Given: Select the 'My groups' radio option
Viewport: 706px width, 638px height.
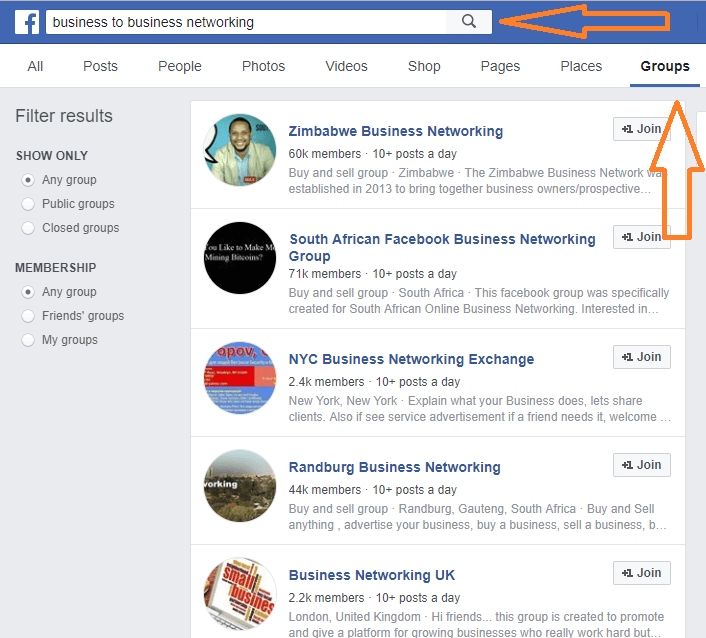Looking at the screenshot, I should (x=28, y=340).
